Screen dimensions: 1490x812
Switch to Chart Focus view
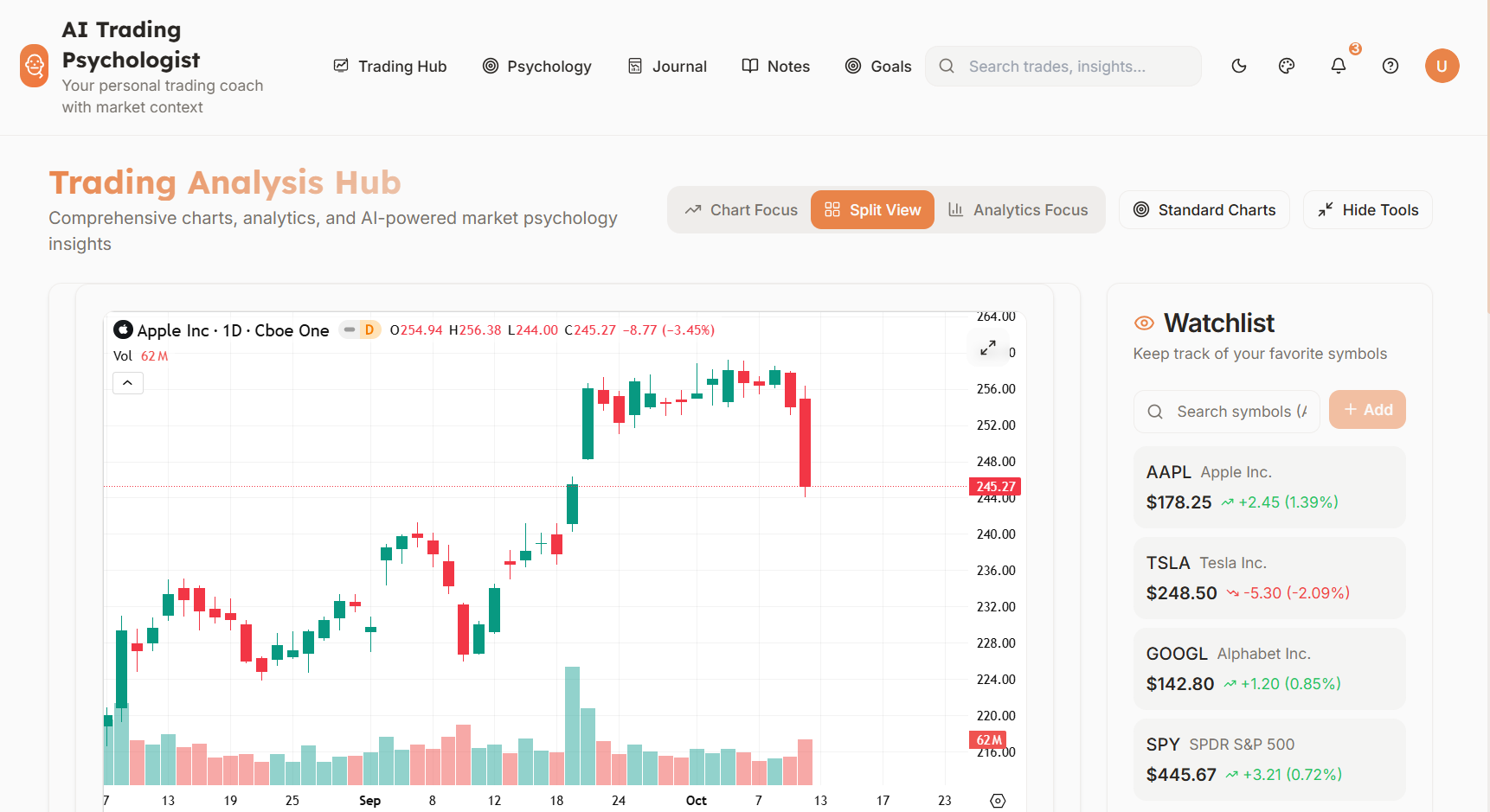[740, 209]
